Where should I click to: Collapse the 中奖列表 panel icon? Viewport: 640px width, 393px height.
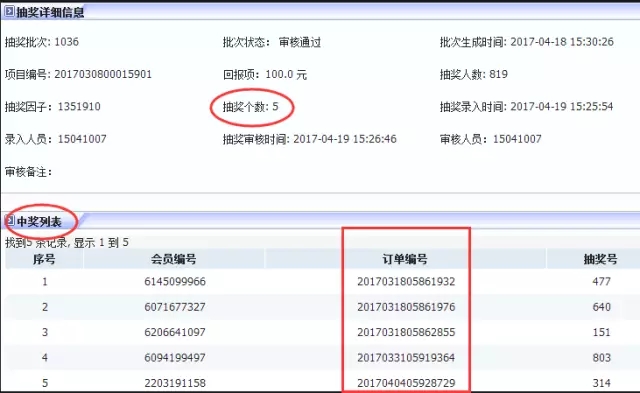click(10, 221)
